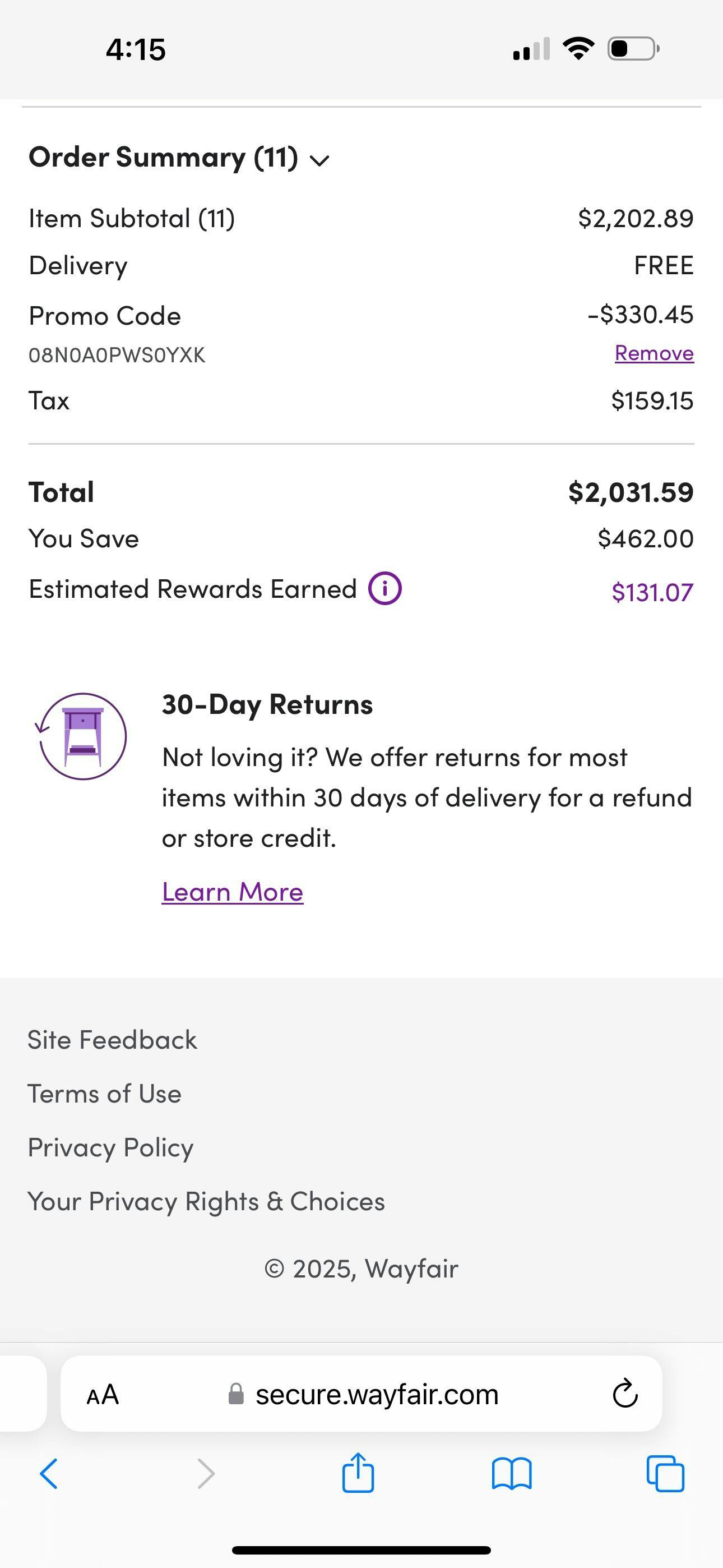Image resolution: width=723 pixels, height=1568 pixels.
Task: Open the Privacy Policy link
Action: pyautogui.click(x=111, y=1147)
